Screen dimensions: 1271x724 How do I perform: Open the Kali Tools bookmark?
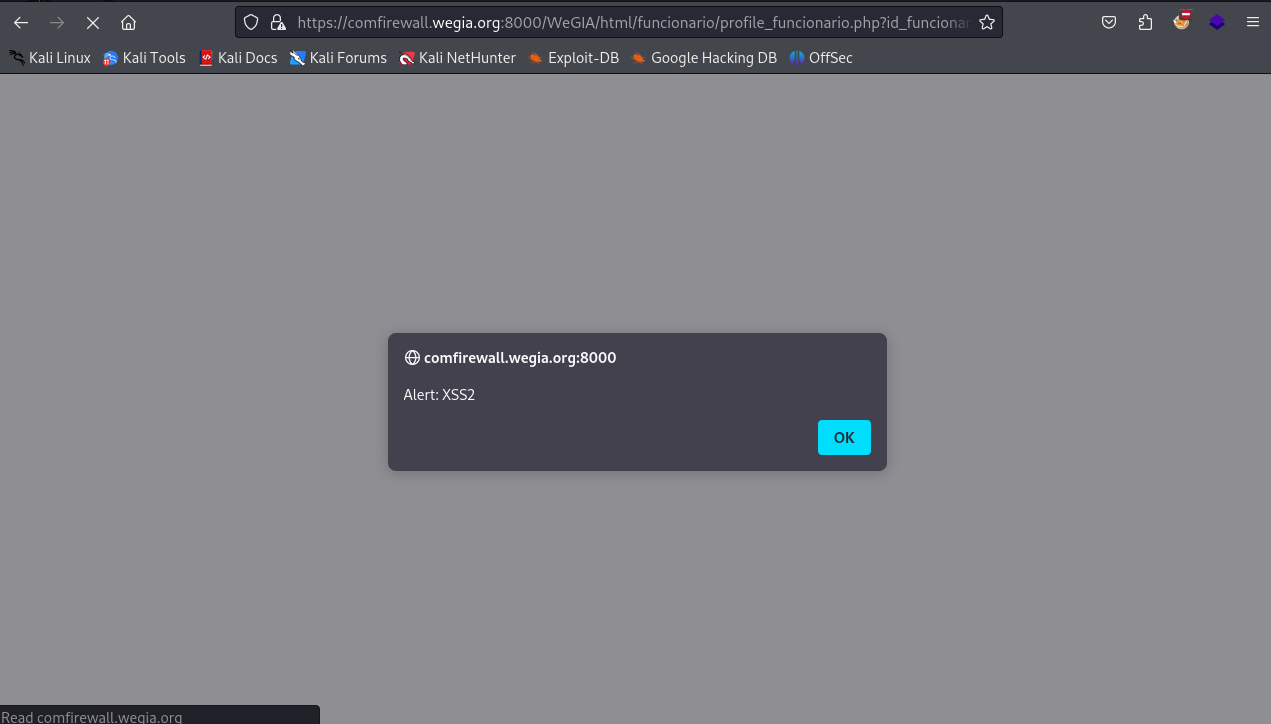(145, 58)
